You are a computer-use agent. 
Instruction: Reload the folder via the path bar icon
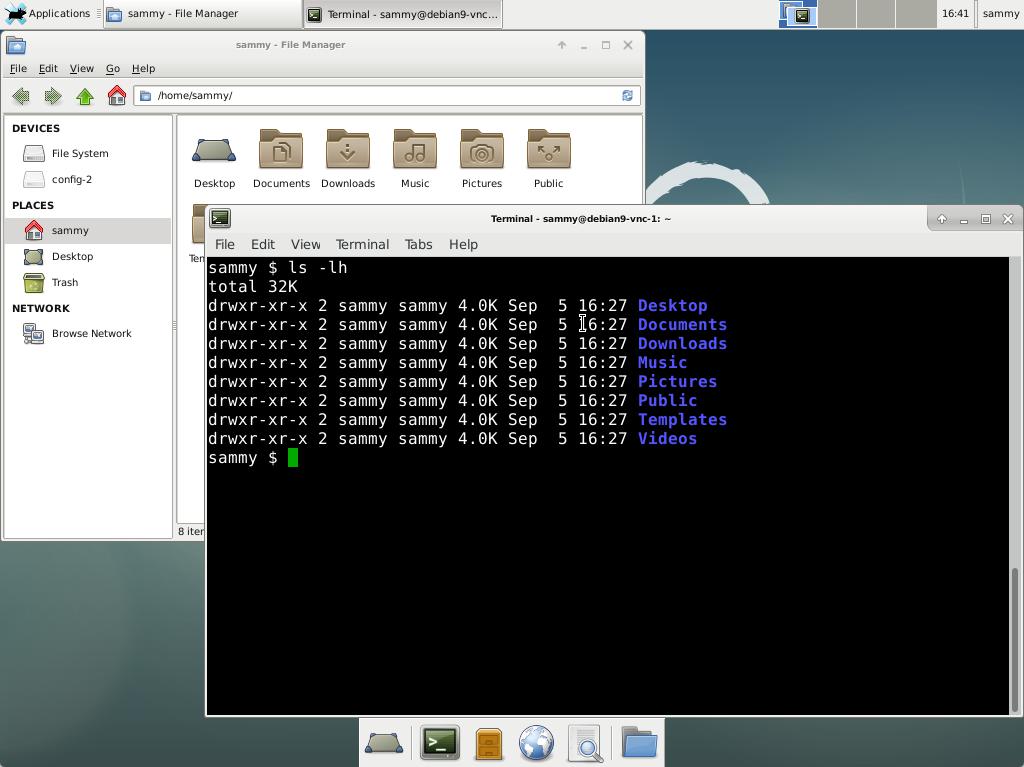tap(627, 96)
